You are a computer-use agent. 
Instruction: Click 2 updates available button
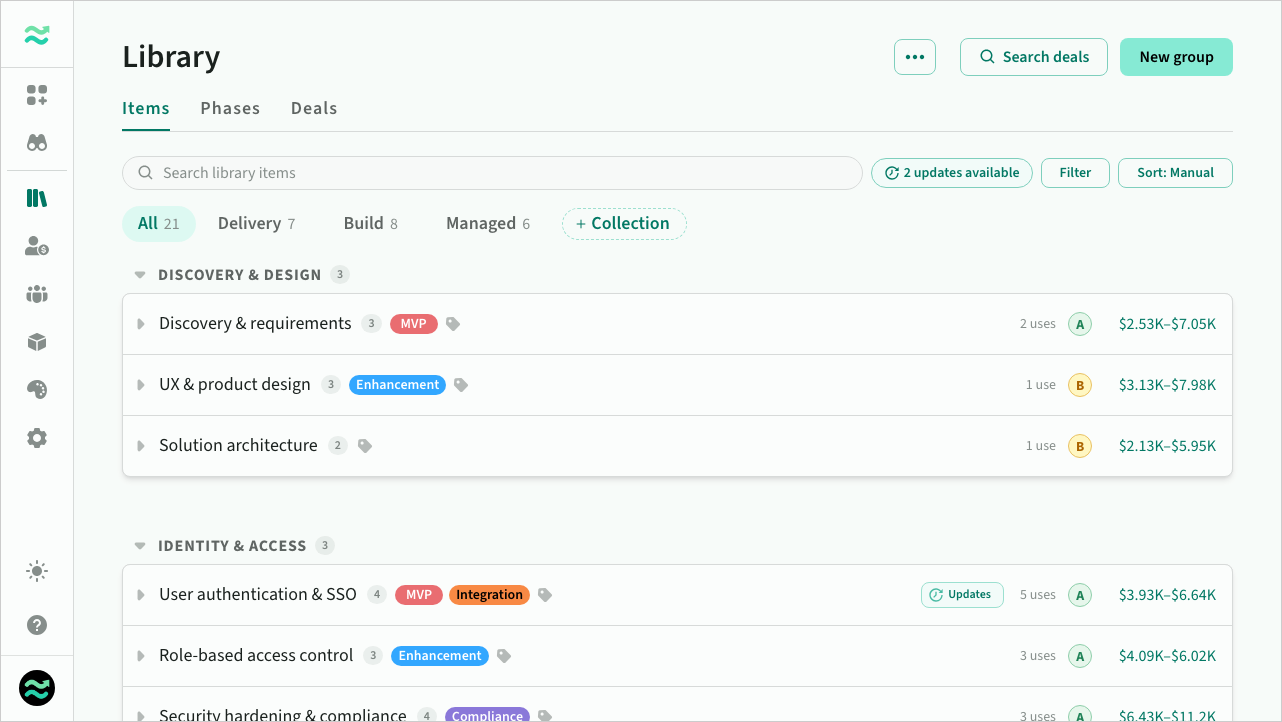click(x=952, y=173)
